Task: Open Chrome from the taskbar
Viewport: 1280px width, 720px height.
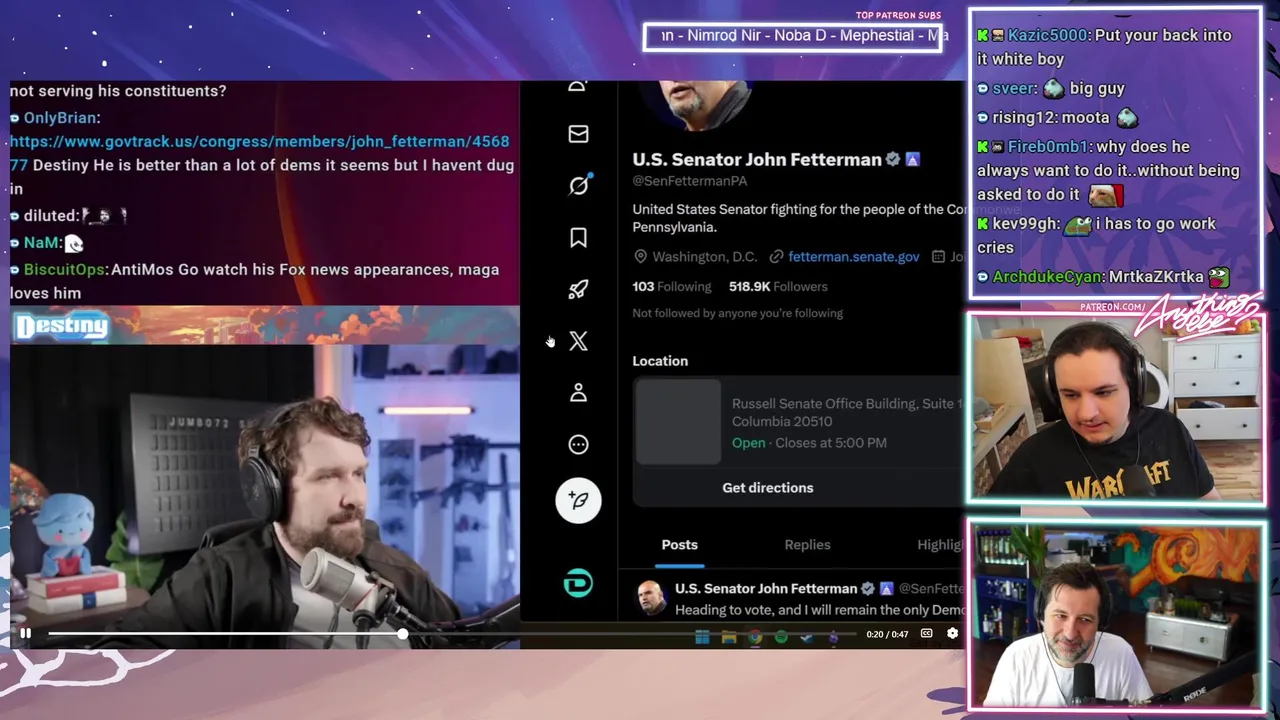Action: pos(755,637)
